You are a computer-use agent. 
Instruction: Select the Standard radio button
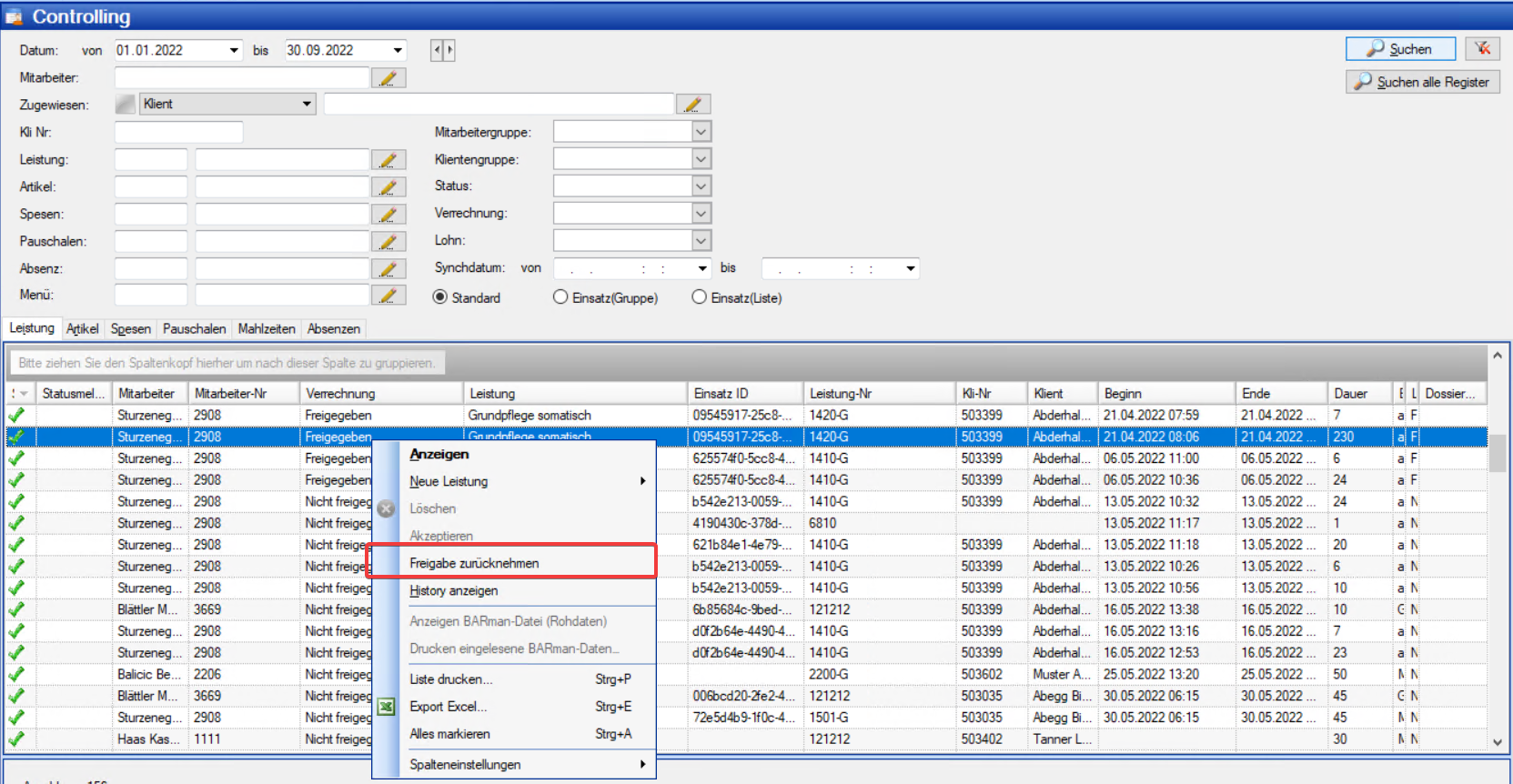pyautogui.click(x=440, y=297)
